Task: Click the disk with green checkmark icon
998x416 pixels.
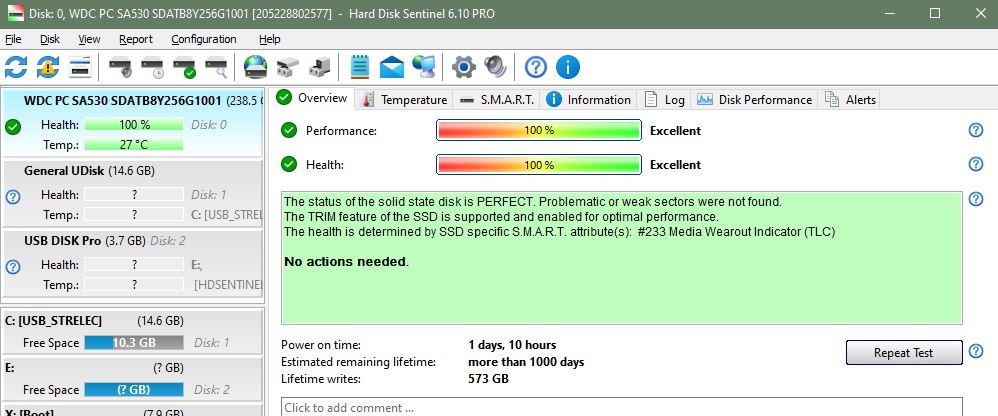Action: tap(184, 67)
